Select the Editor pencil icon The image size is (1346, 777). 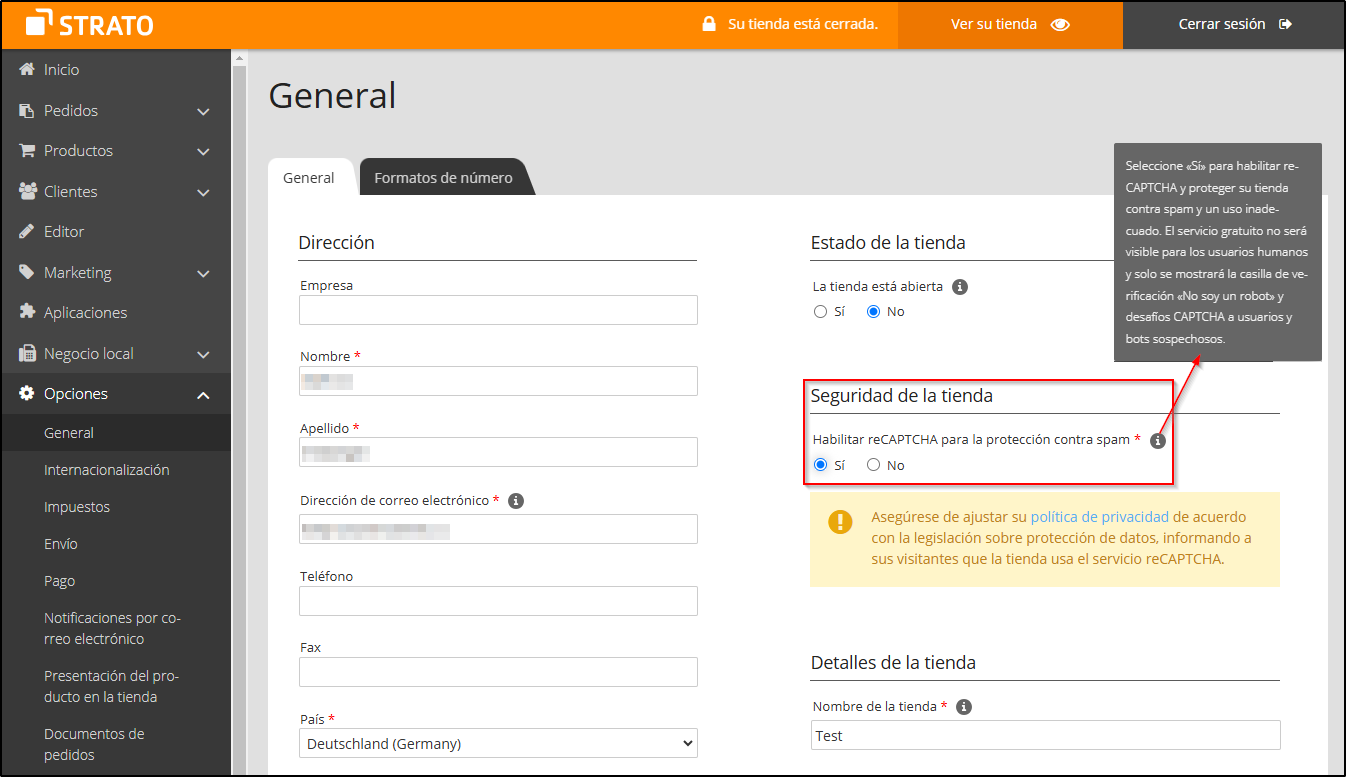click(25, 231)
